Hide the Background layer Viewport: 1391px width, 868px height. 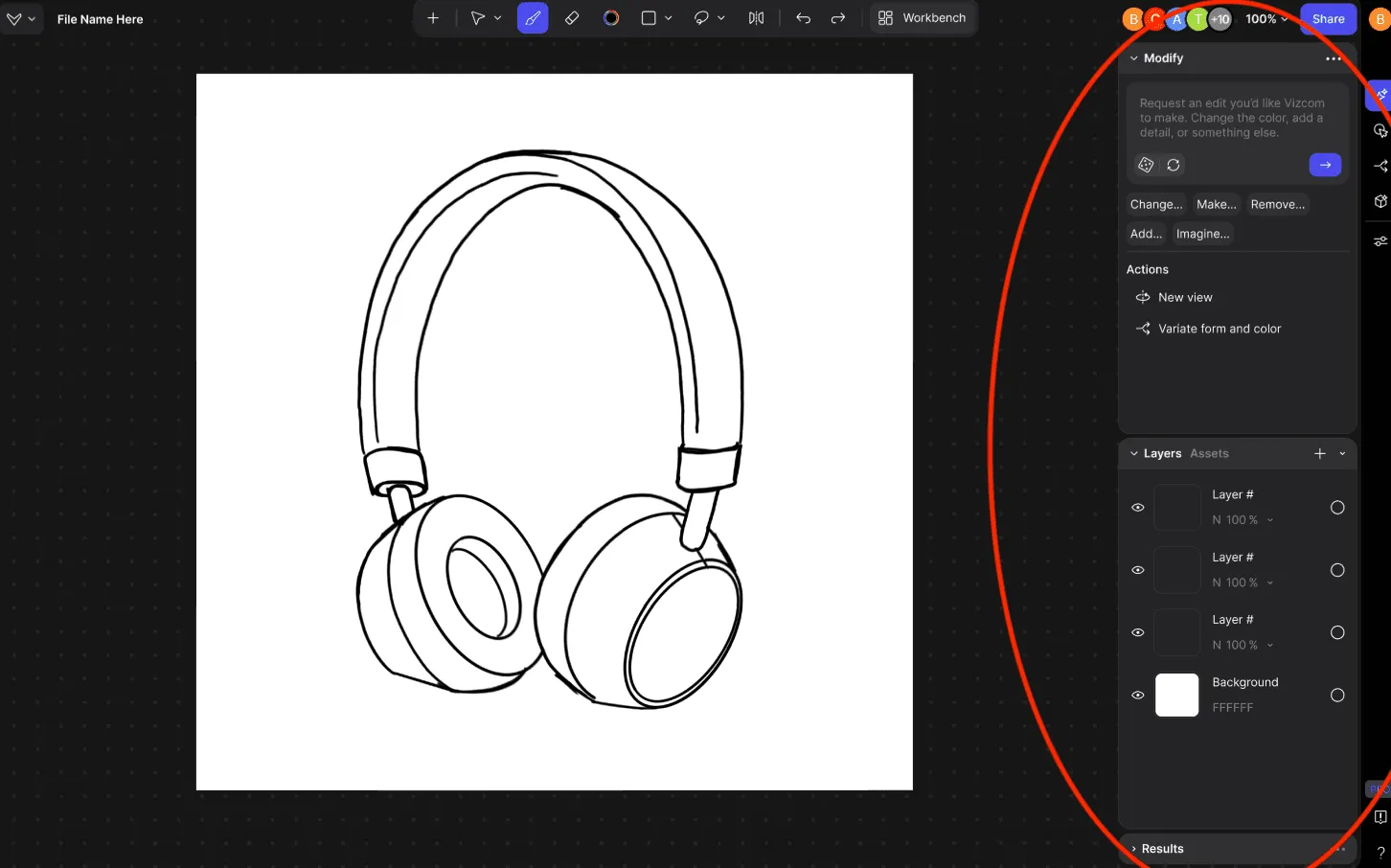tap(1138, 696)
